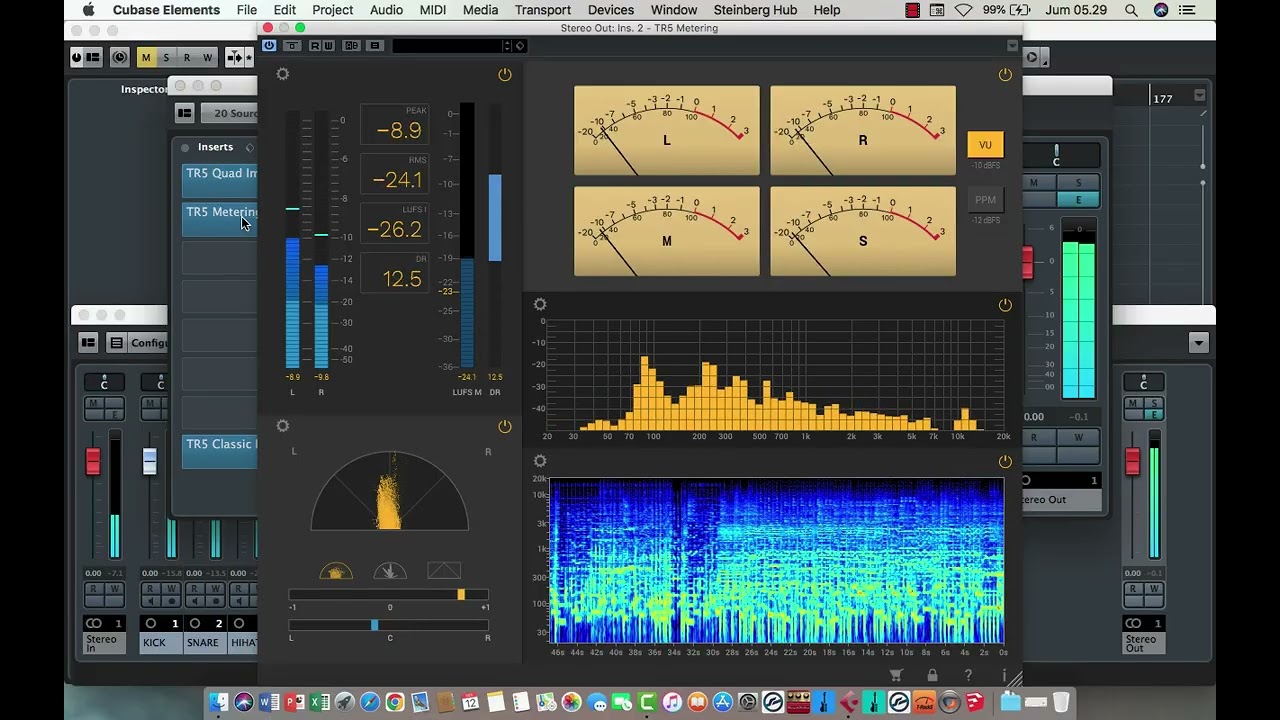This screenshot has height=720, width=1280.
Task: Toggle the plugin activate power button in header
Action: point(269,46)
